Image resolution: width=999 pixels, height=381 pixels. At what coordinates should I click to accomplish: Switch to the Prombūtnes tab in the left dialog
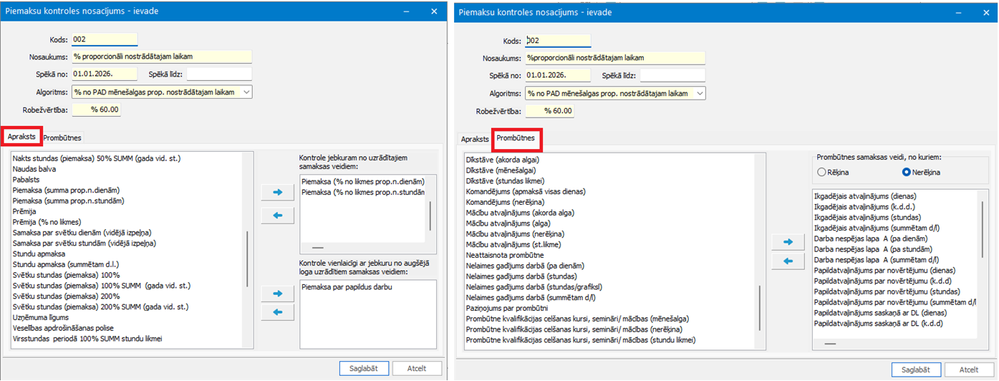(62, 138)
